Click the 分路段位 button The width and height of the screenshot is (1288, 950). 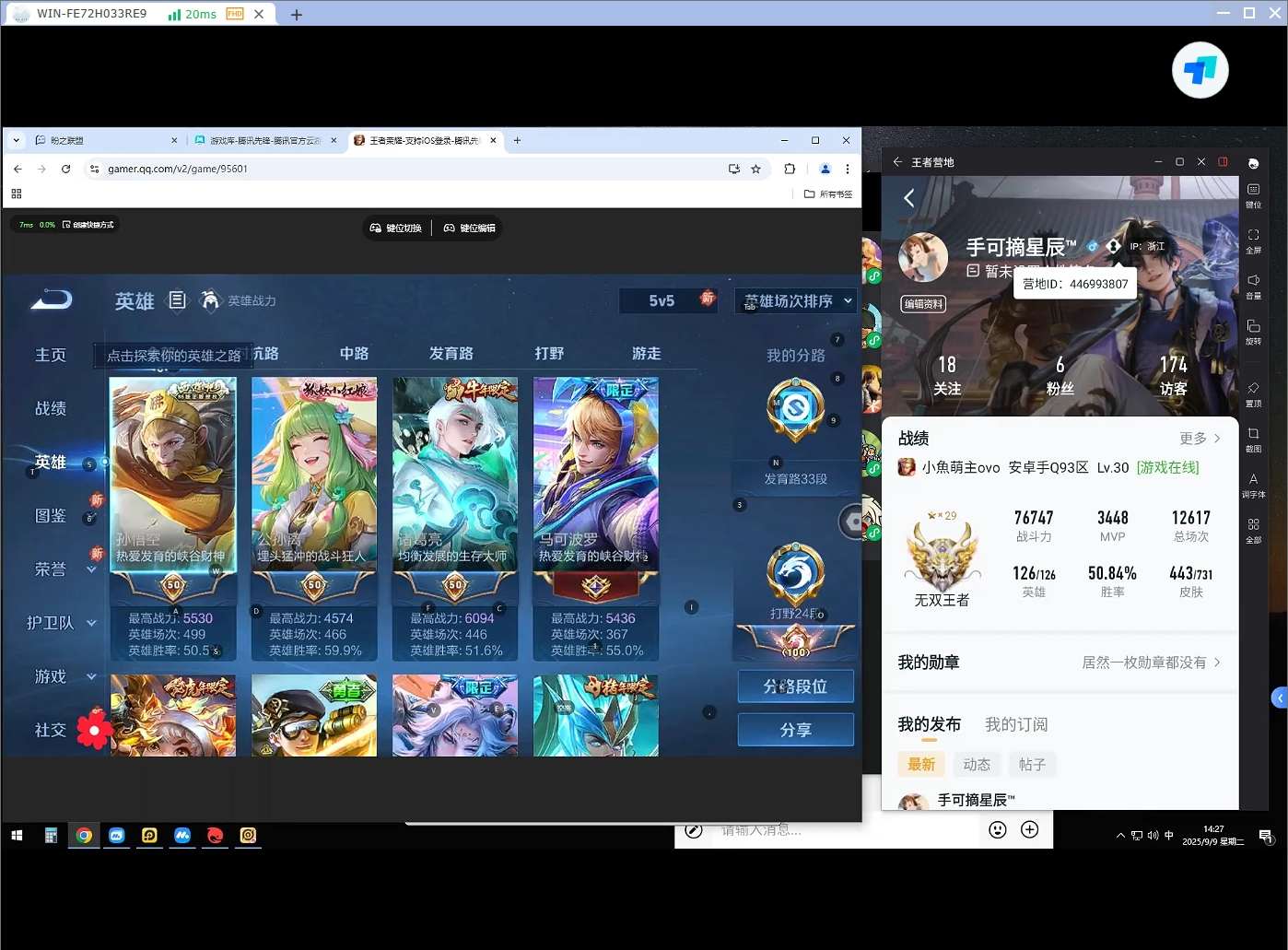[x=795, y=686]
